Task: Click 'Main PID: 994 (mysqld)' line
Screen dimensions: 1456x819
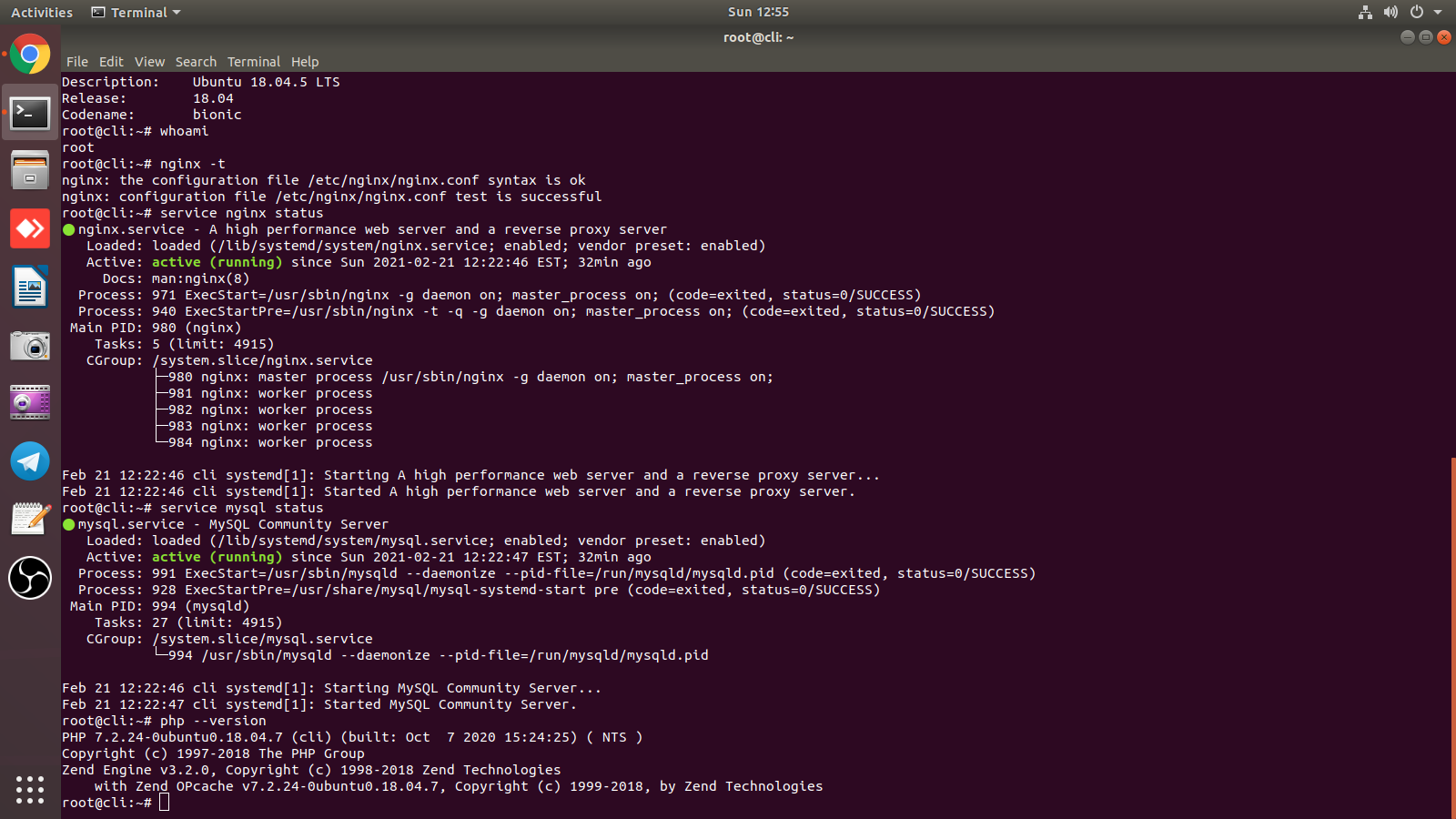Action: point(159,606)
